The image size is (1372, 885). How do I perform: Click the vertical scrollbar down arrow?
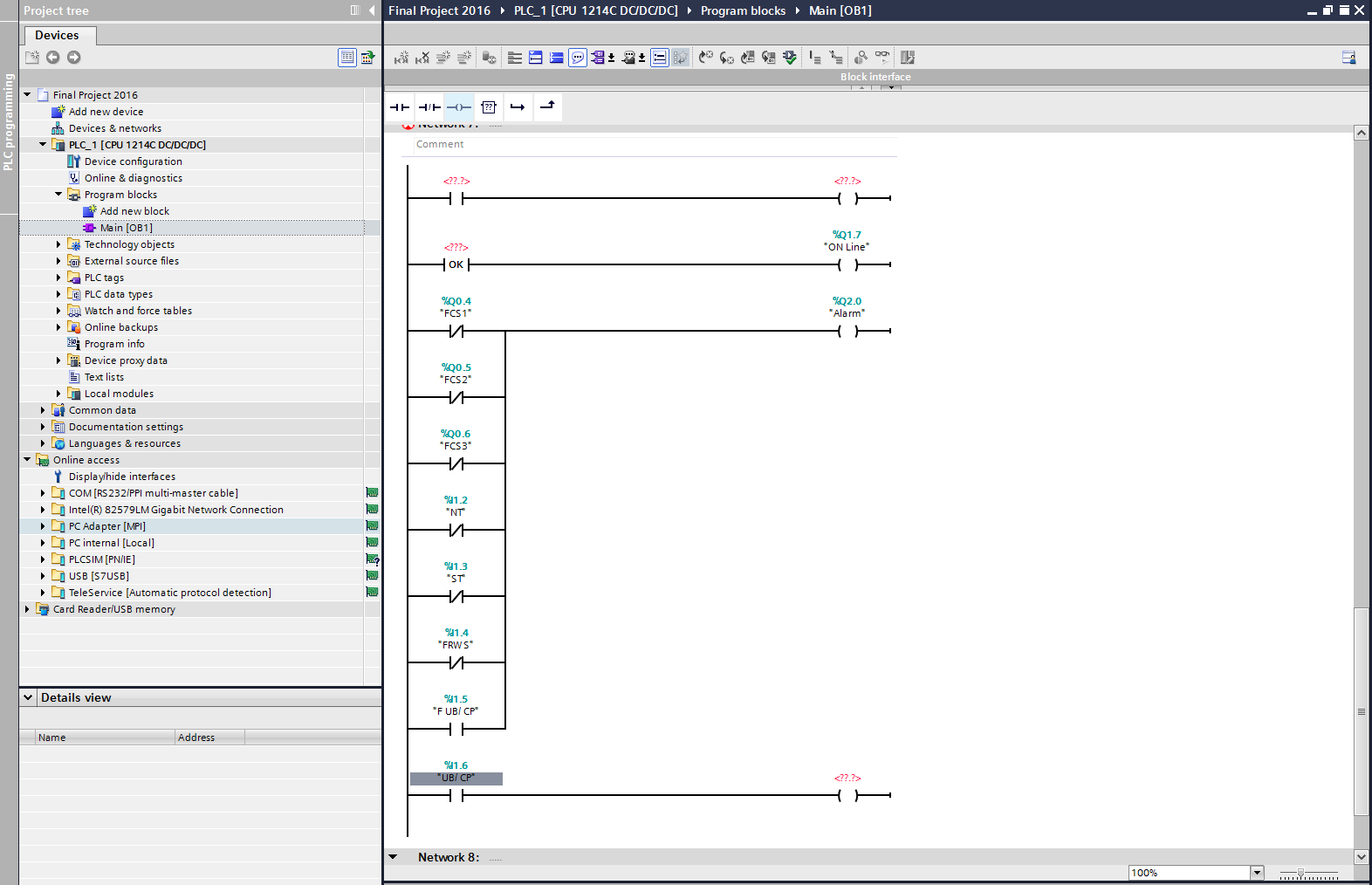click(1361, 857)
